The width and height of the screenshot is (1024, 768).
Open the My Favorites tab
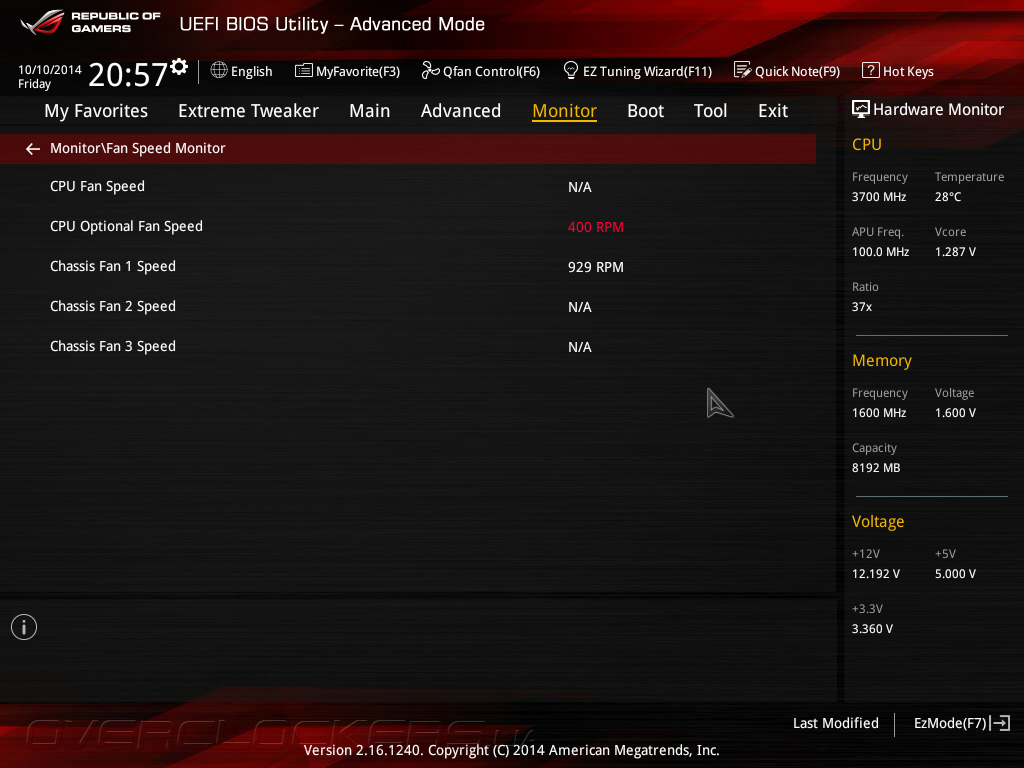pos(96,111)
